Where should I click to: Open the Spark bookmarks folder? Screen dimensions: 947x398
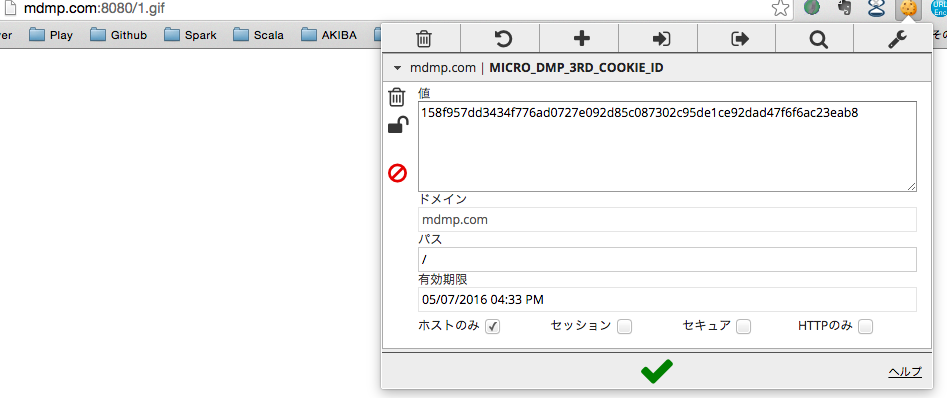coord(190,35)
